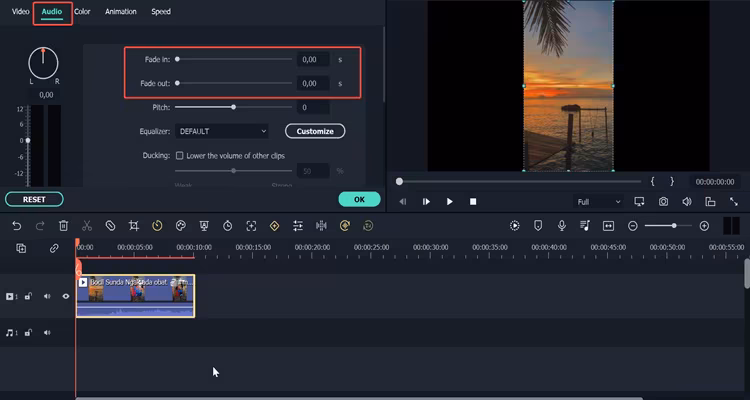Image resolution: width=750 pixels, height=400 pixels.
Task: Click the Render Preview icon
Action: [515, 226]
